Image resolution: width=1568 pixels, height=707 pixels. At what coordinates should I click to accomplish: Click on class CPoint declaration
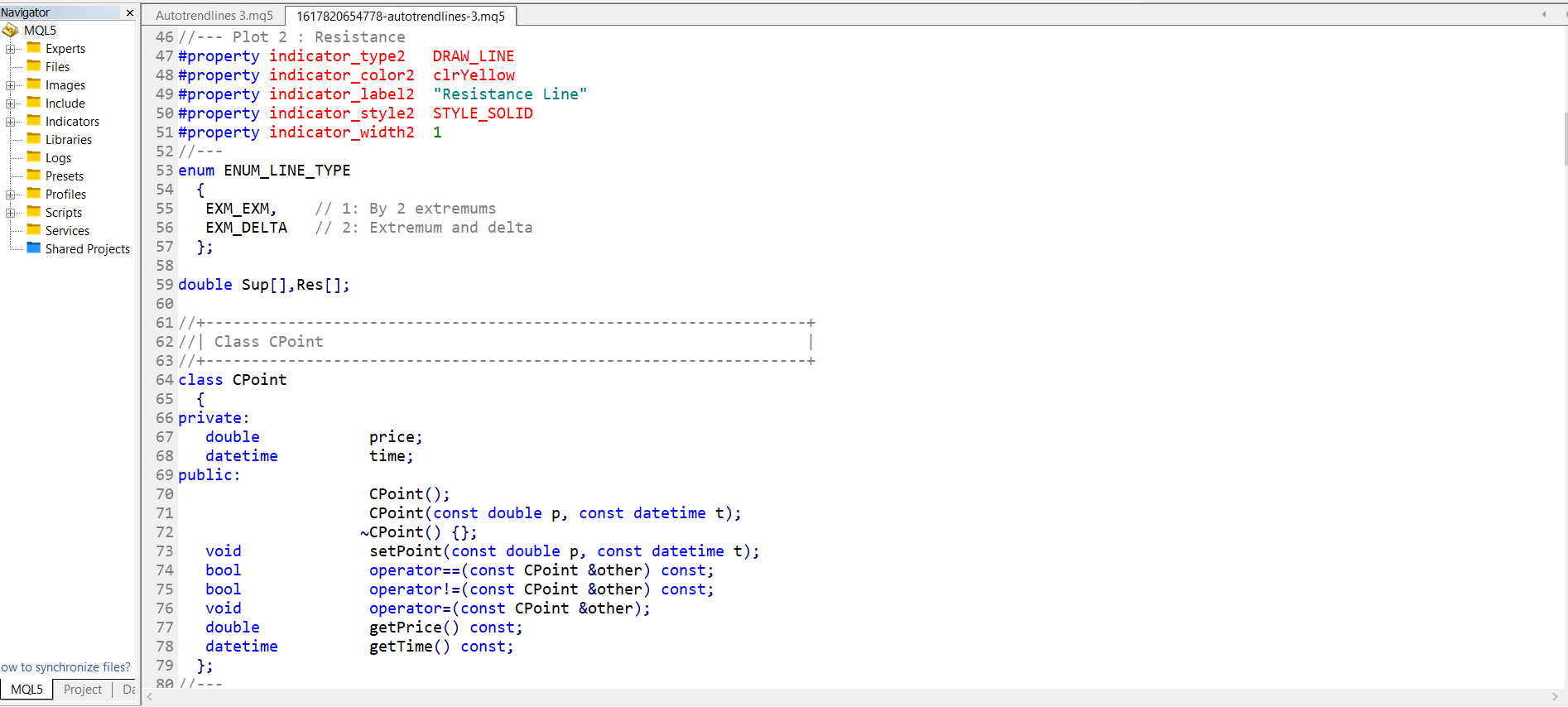(x=233, y=380)
